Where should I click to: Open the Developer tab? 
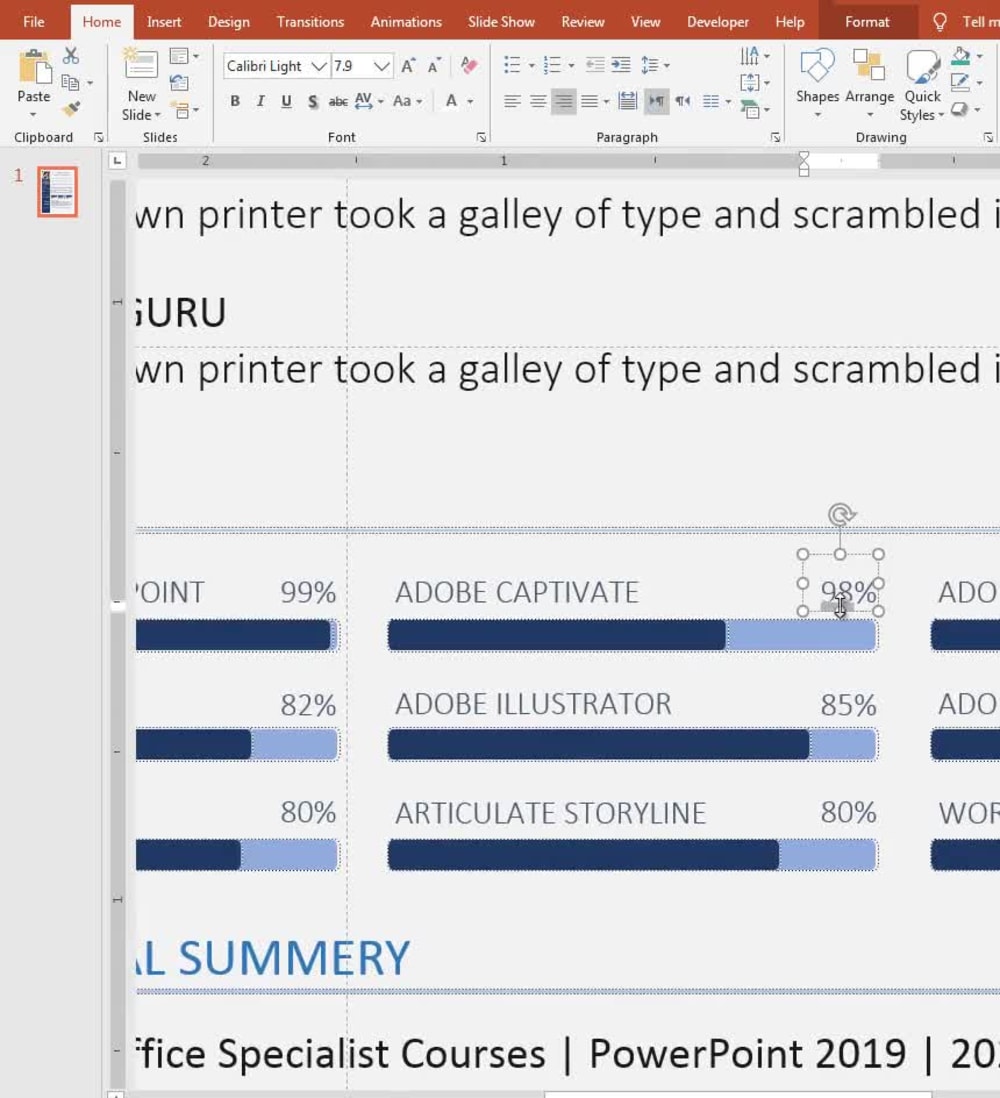pos(718,22)
